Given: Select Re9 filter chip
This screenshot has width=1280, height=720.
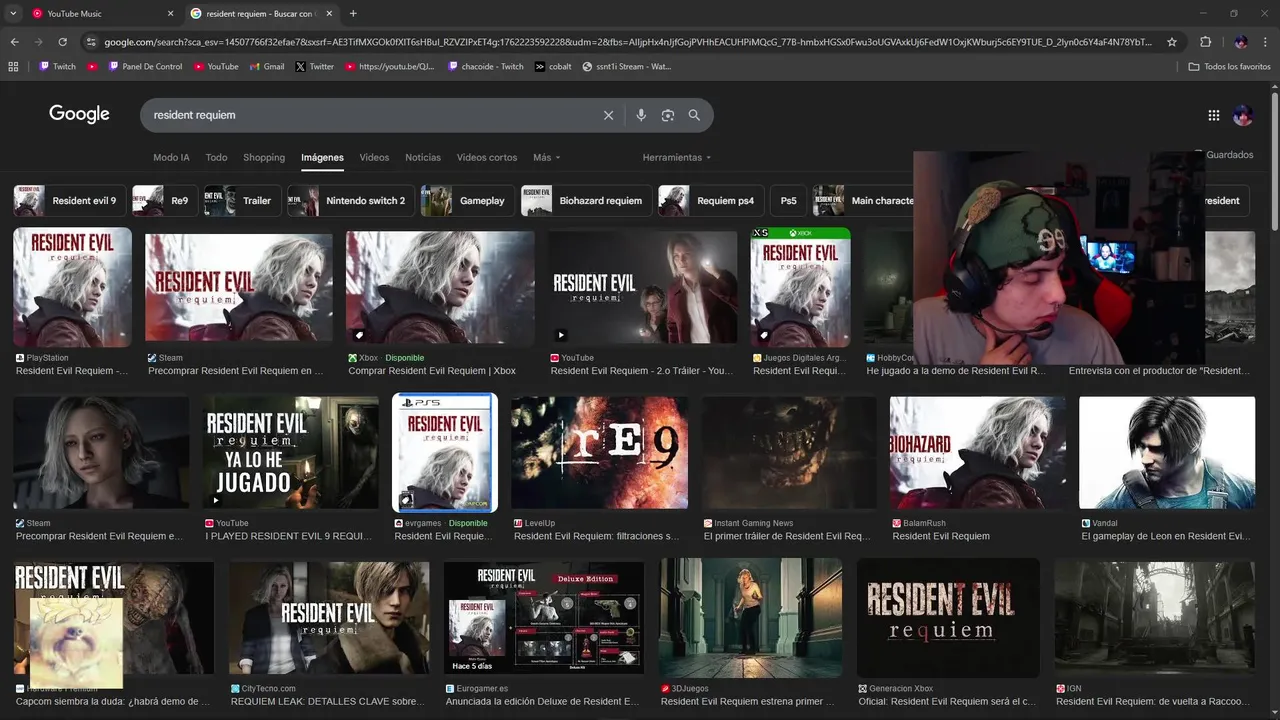Looking at the screenshot, I should 164,201.
